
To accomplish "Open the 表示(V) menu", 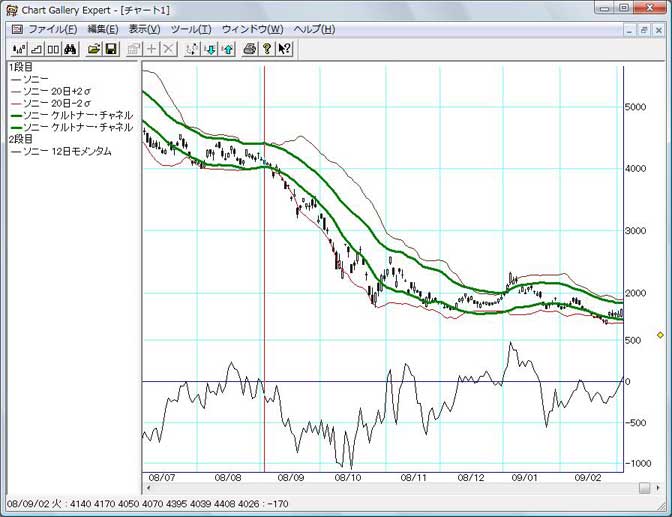I will 144,29.
